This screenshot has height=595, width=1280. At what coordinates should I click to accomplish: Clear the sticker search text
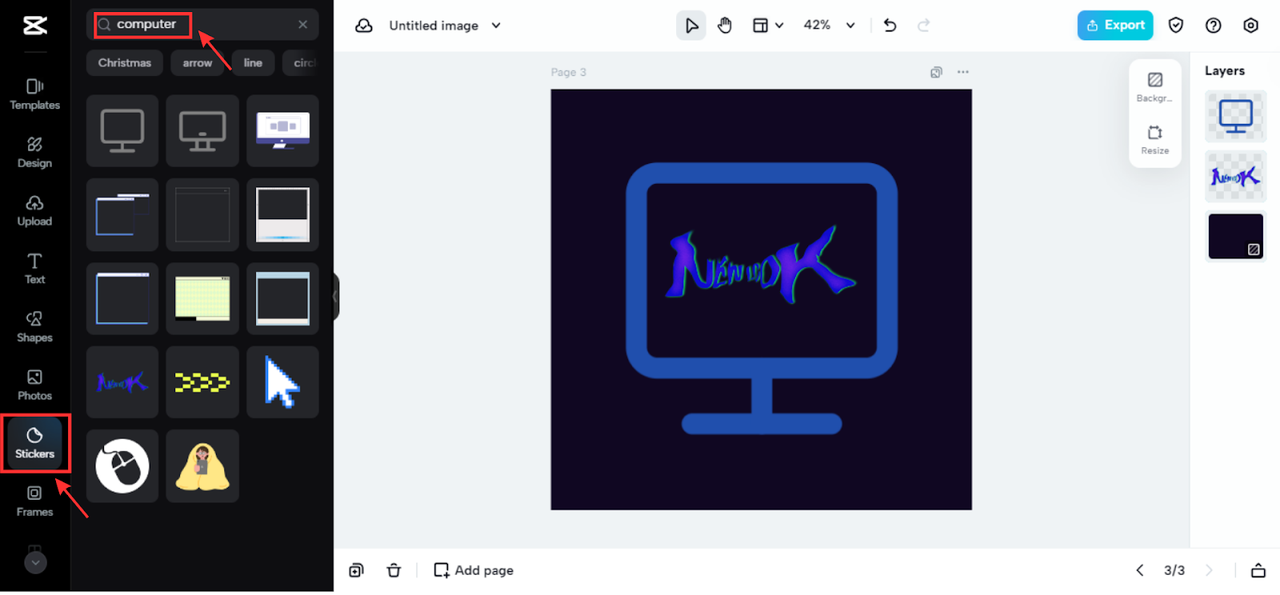pos(303,24)
